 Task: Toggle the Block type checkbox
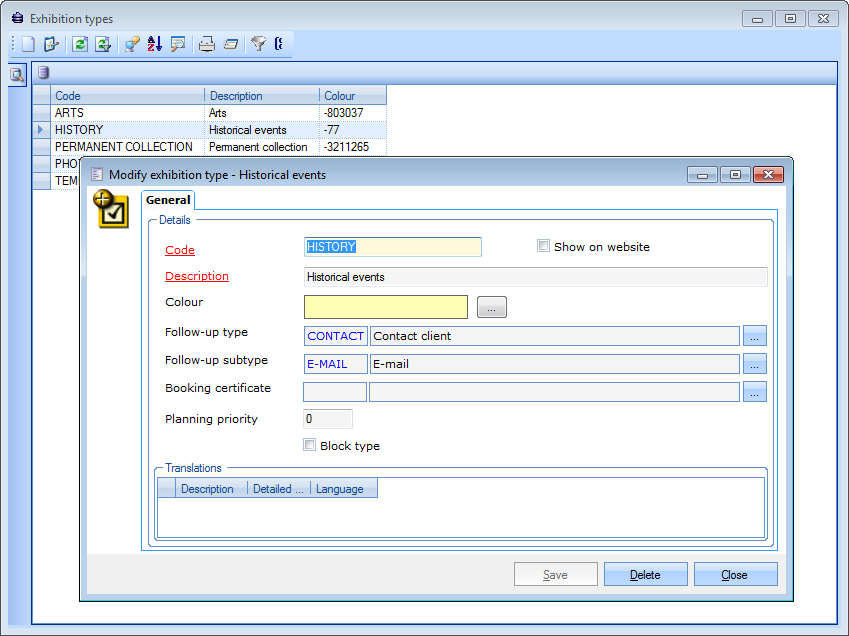coord(310,446)
